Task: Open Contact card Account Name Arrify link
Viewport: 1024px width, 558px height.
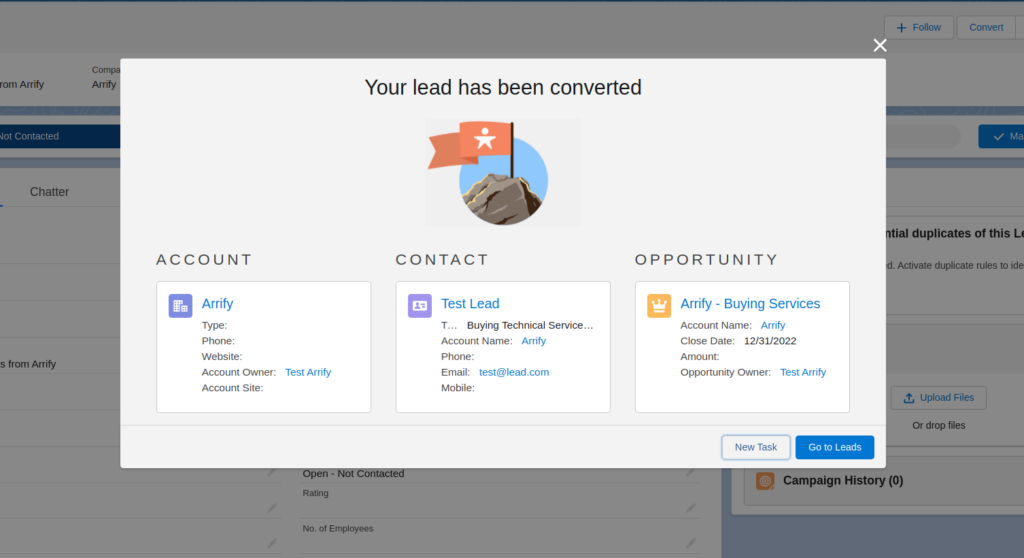Action: tap(533, 340)
